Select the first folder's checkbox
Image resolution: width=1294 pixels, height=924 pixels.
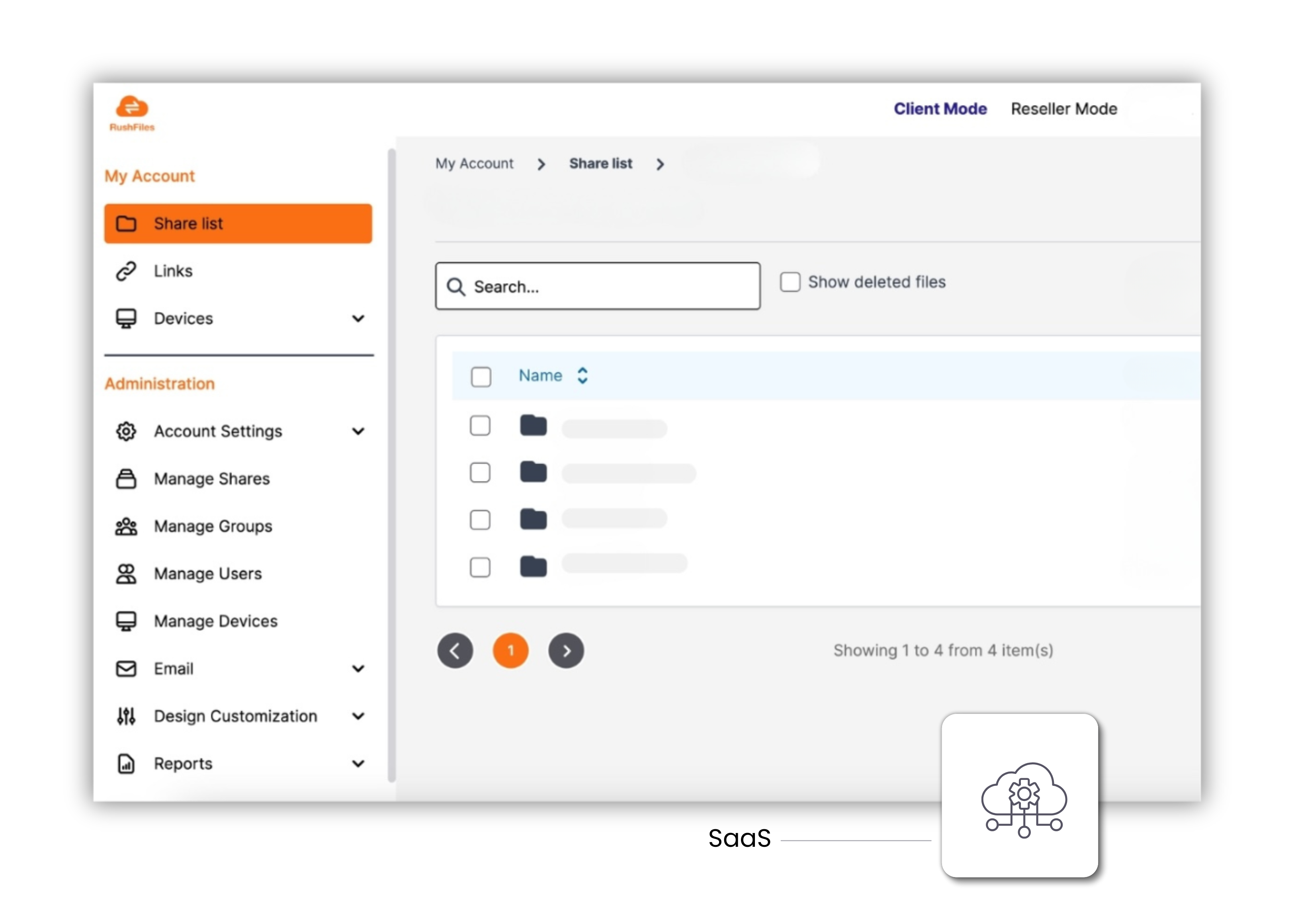coord(480,425)
